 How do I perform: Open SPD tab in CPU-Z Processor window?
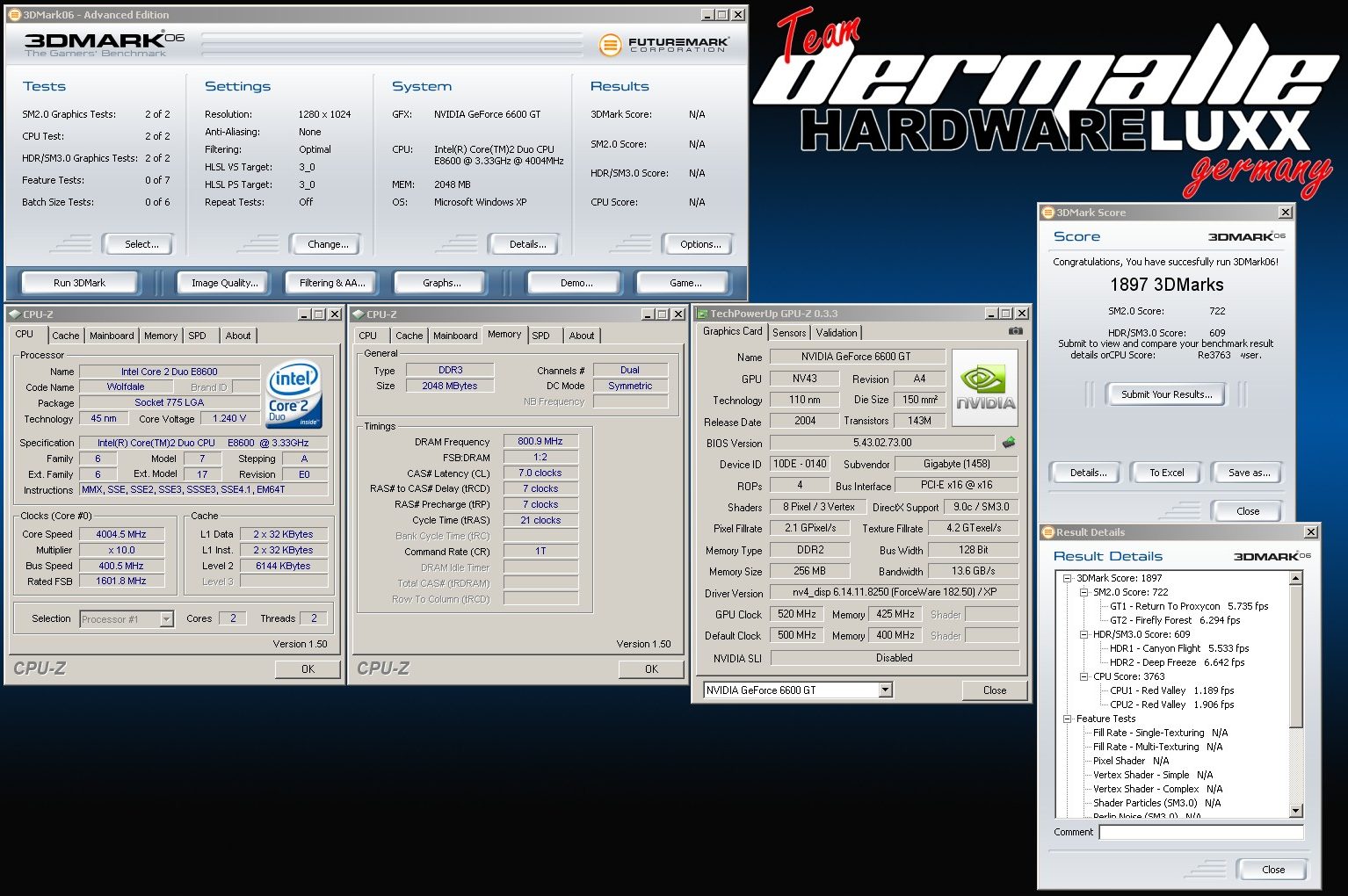[x=198, y=336]
